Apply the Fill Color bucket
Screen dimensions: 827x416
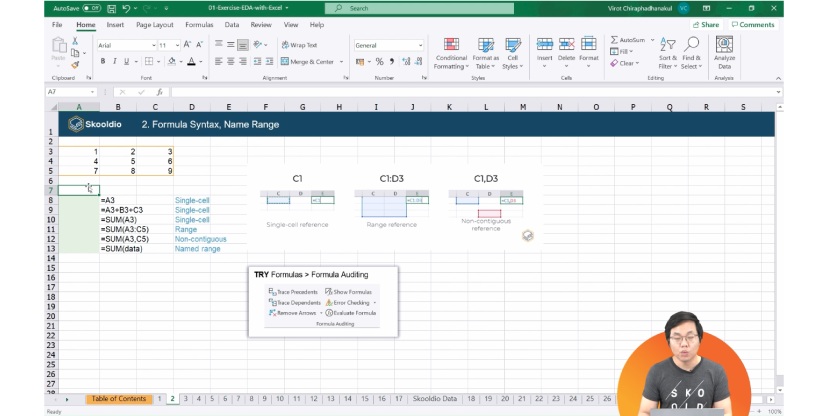tap(171, 62)
